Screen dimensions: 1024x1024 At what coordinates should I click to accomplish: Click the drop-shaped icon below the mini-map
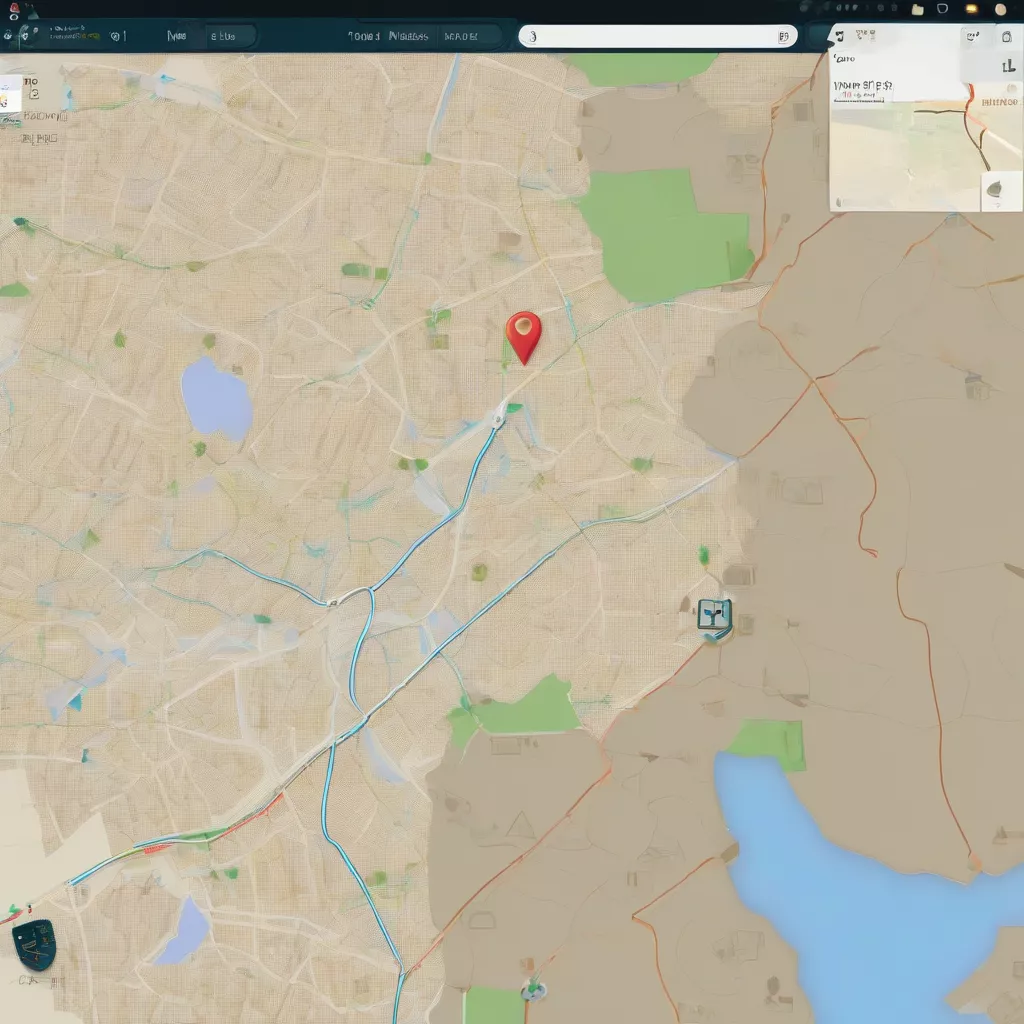pos(997,189)
